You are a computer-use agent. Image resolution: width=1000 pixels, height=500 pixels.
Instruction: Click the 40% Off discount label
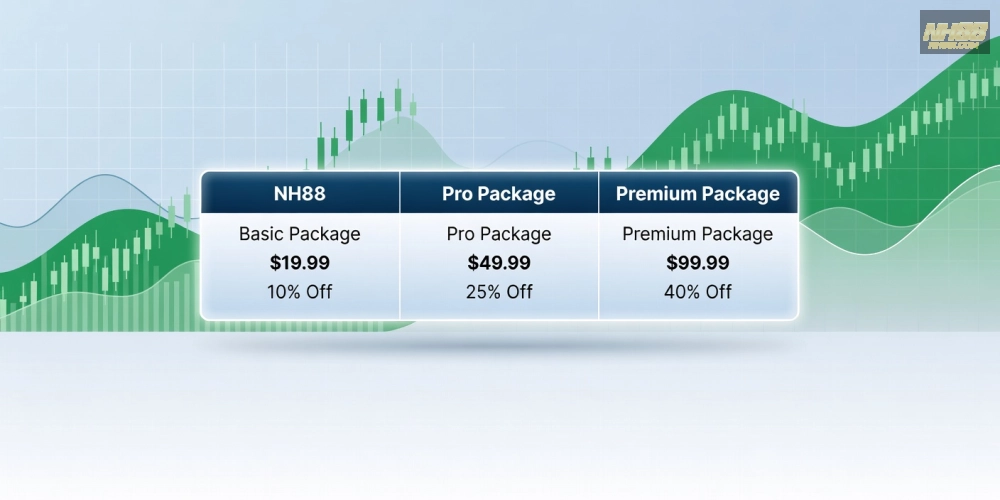tap(697, 292)
